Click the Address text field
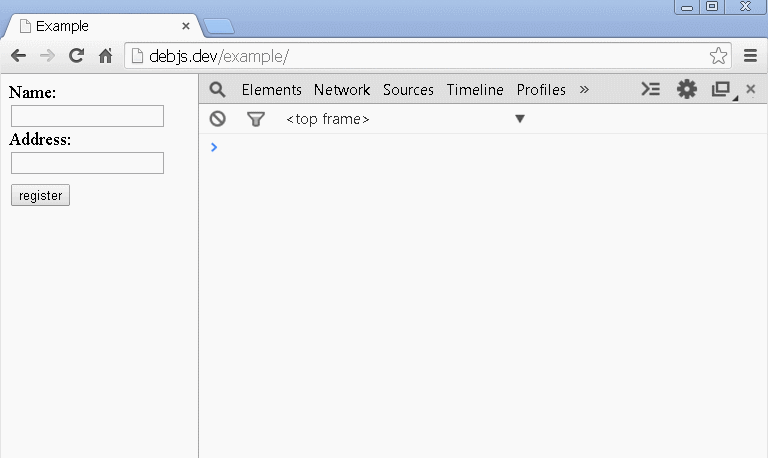 pos(87,163)
